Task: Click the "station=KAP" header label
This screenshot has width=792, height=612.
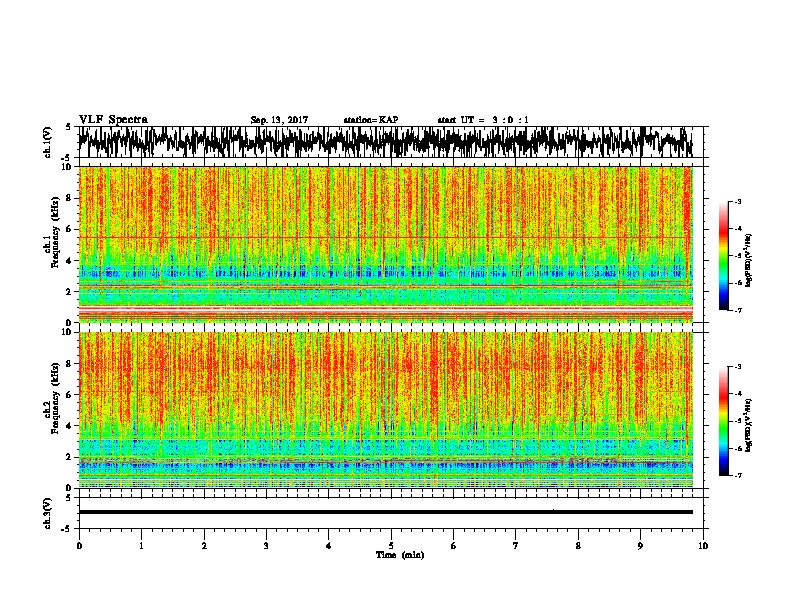Action: pos(371,120)
